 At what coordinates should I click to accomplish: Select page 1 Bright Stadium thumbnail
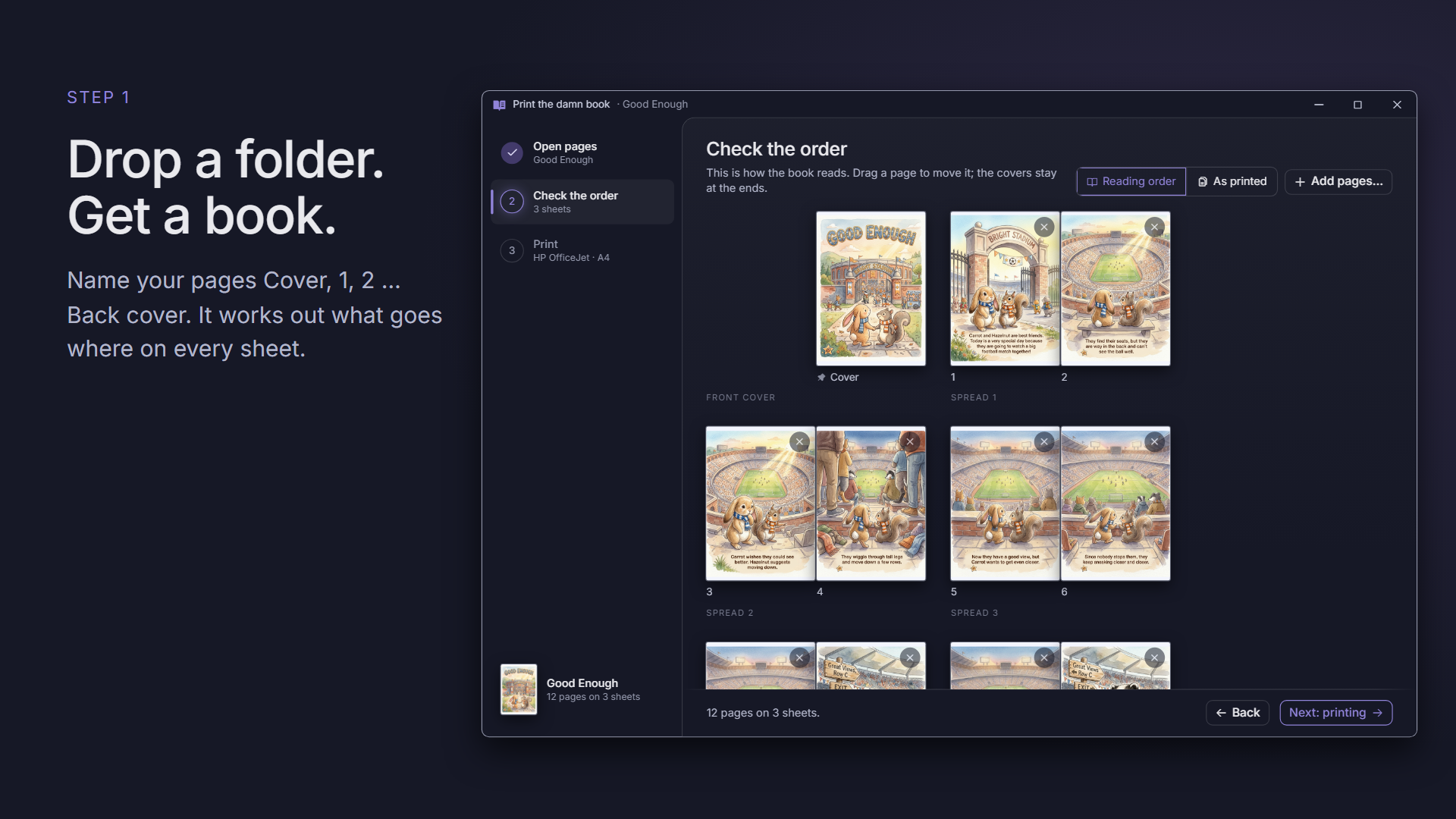pyautogui.click(x=1005, y=289)
